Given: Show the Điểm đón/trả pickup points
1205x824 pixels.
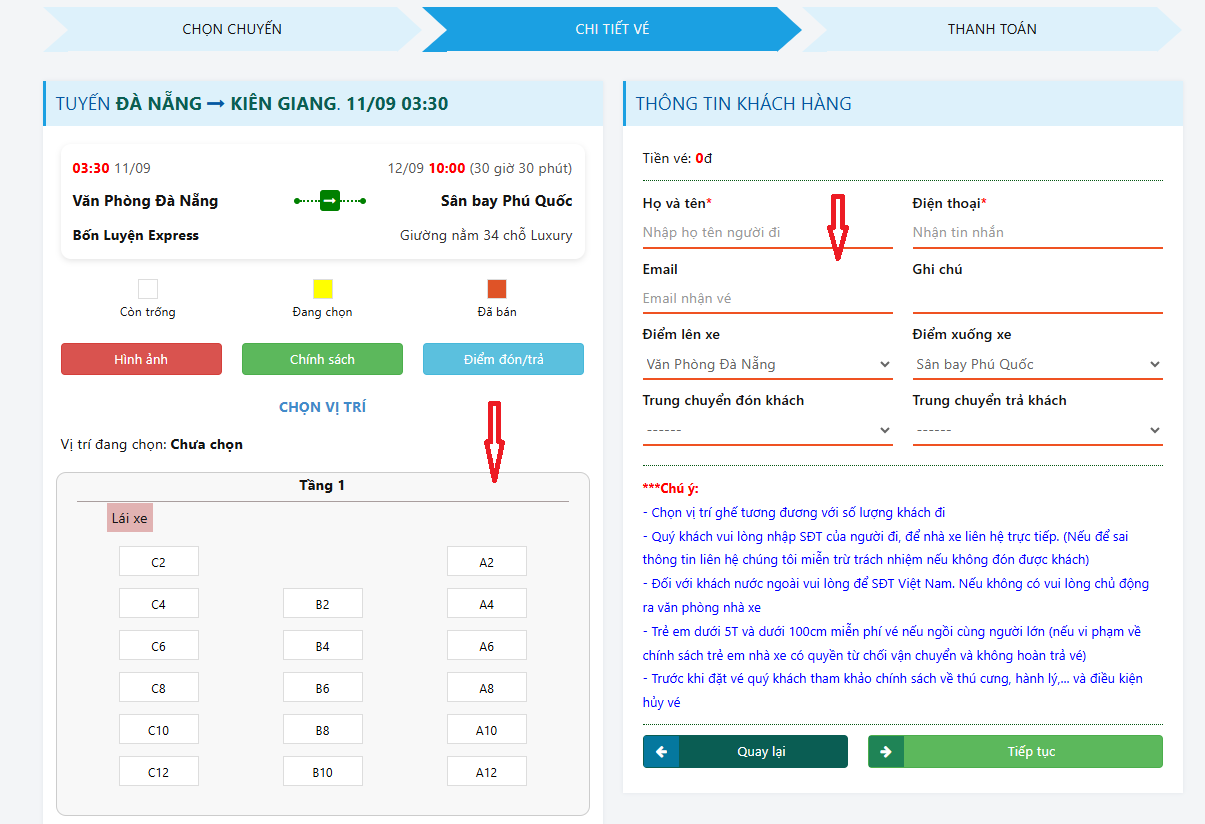Looking at the screenshot, I should [503, 359].
